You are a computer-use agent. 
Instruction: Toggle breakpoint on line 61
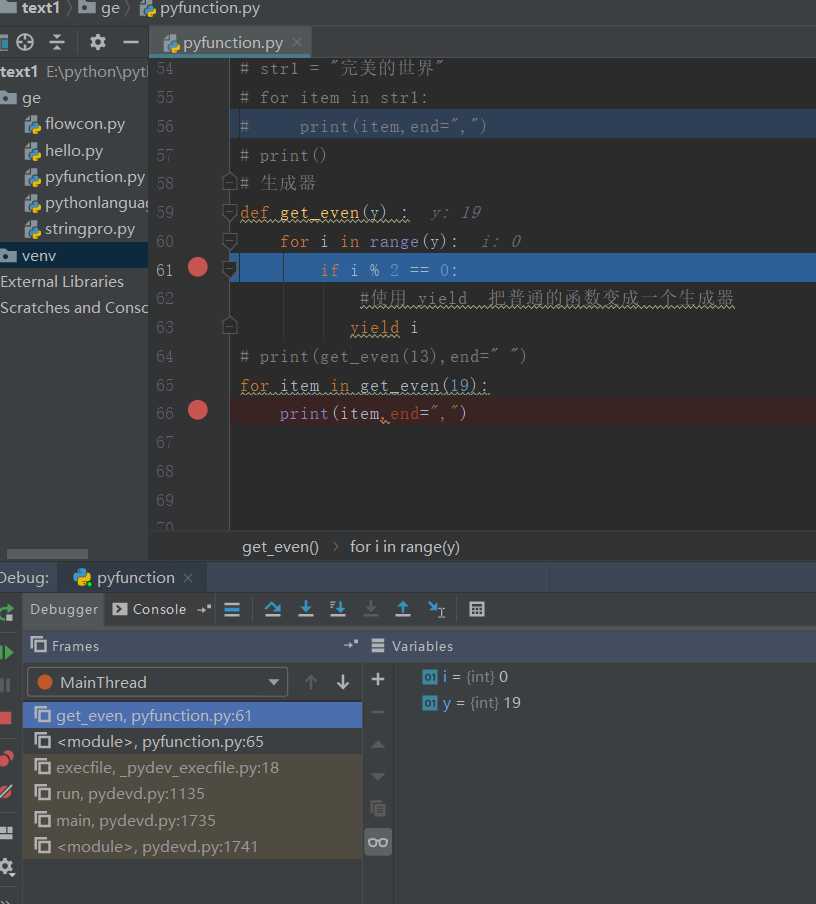pos(198,268)
